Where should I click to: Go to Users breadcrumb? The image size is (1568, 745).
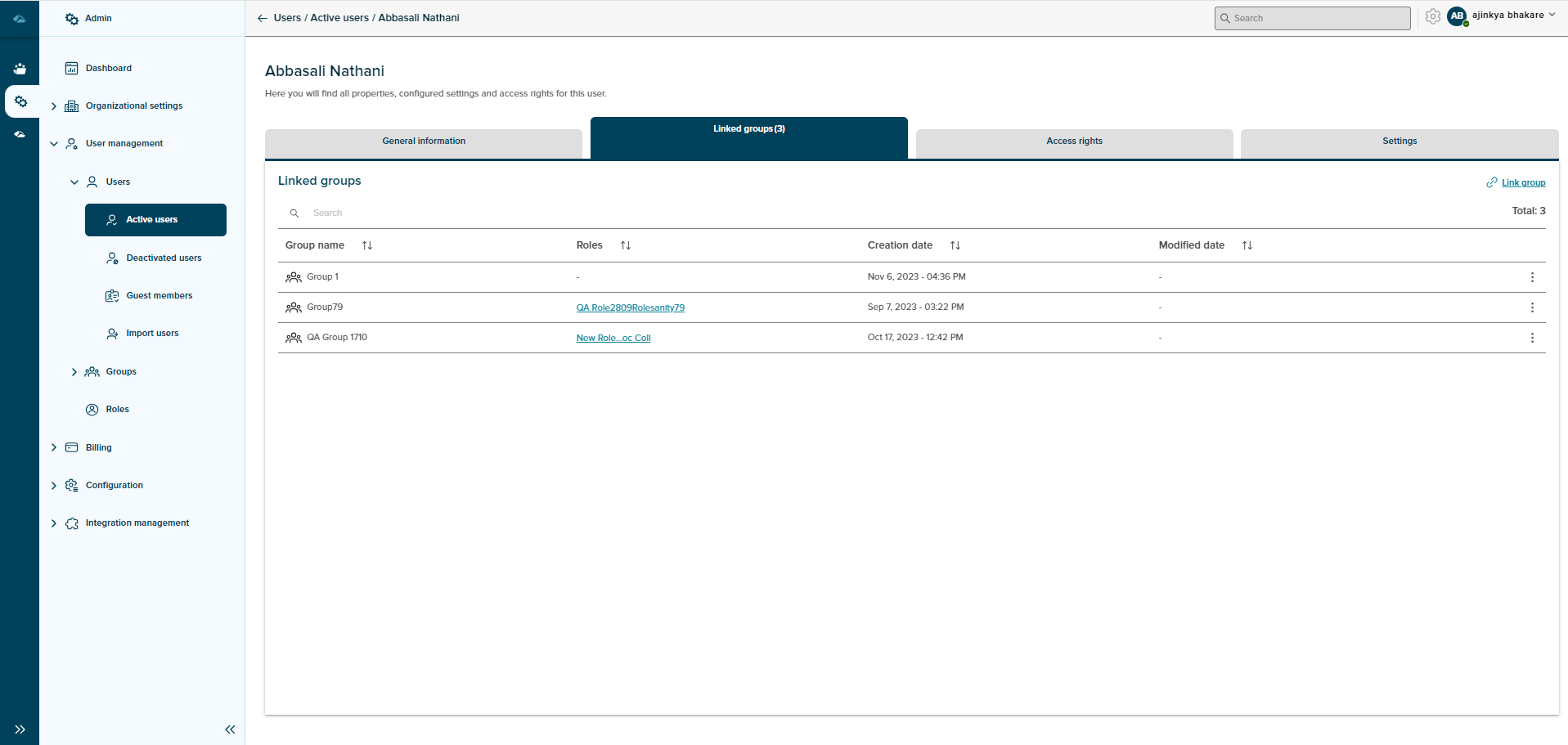(287, 18)
